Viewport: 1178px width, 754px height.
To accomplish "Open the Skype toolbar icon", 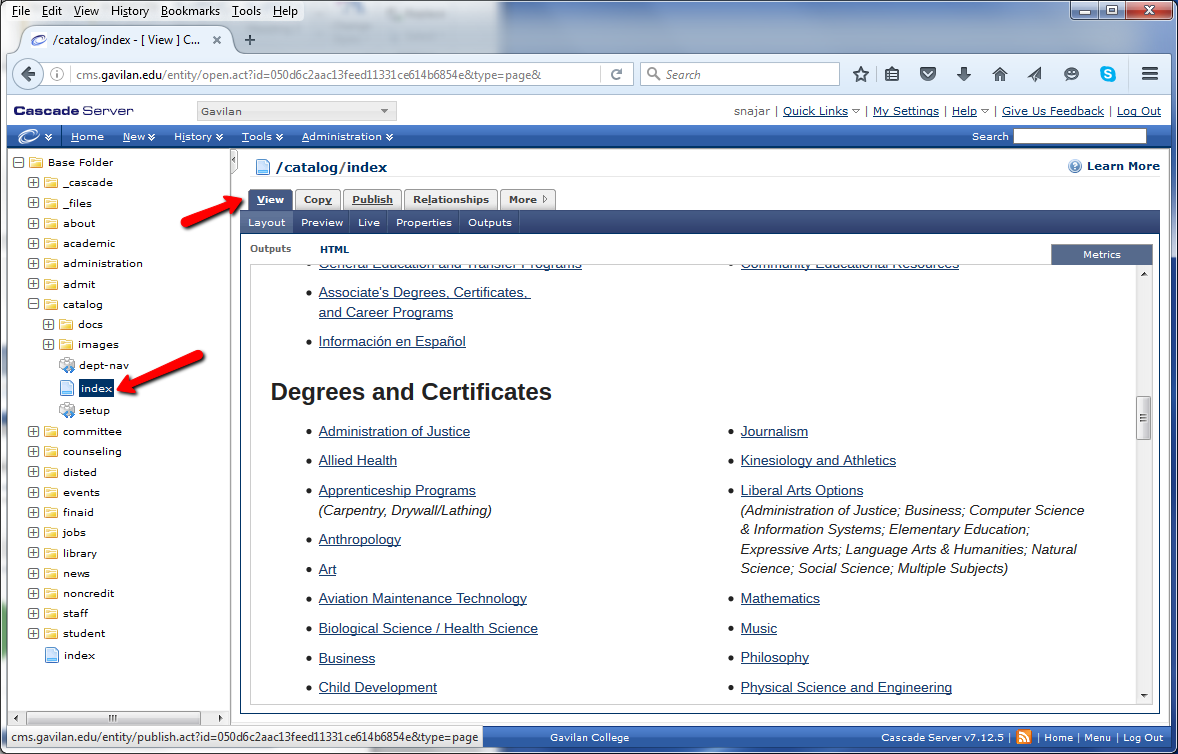I will pos(1108,74).
